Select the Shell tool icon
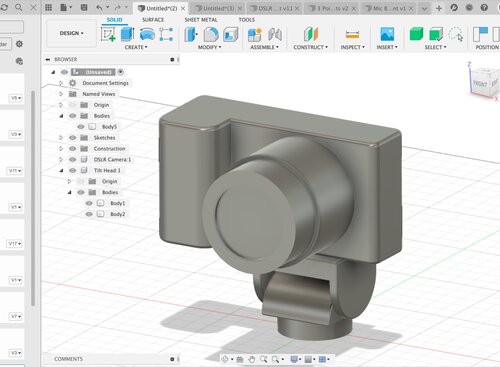Image resolution: width=500 pixels, height=367 pixels. pos(231,34)
